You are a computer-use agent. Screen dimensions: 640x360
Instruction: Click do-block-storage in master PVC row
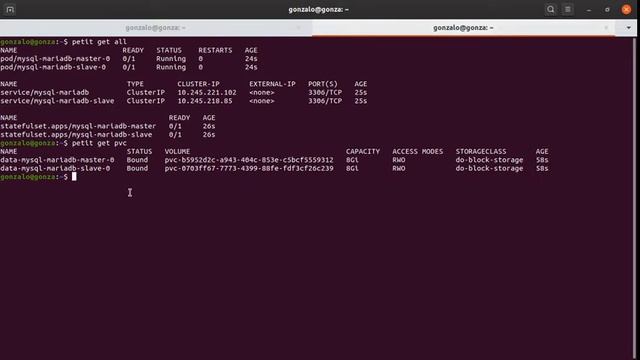[489, 160]
